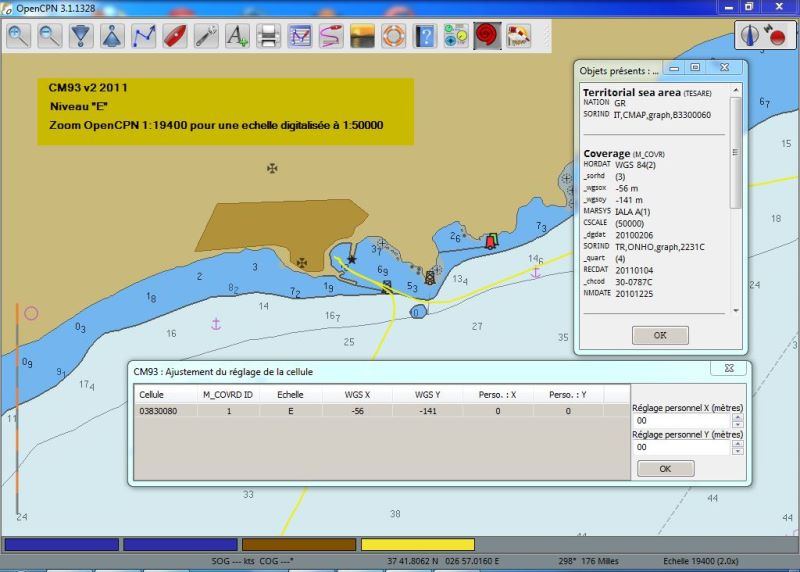800x572 pixels.
Task: Click the zoom in magnifier tool
Action: point(18,36)
